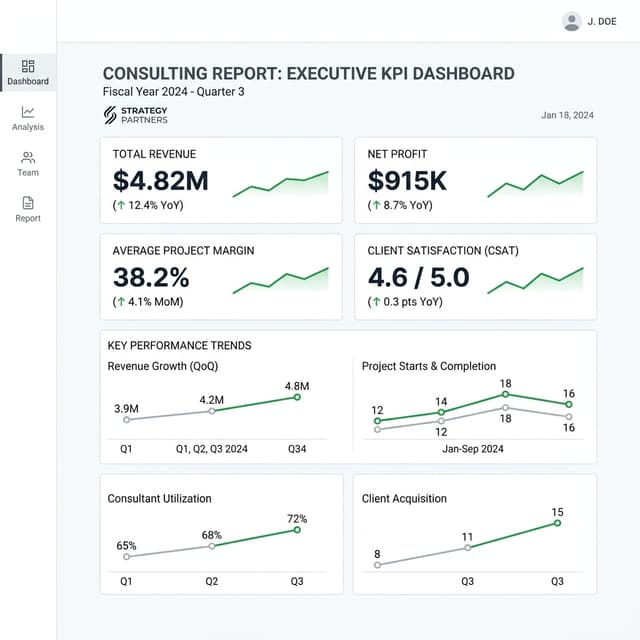Viewport: 640px width, 640px height.
Task: Open the Team people icon
Action: (28, 157)
